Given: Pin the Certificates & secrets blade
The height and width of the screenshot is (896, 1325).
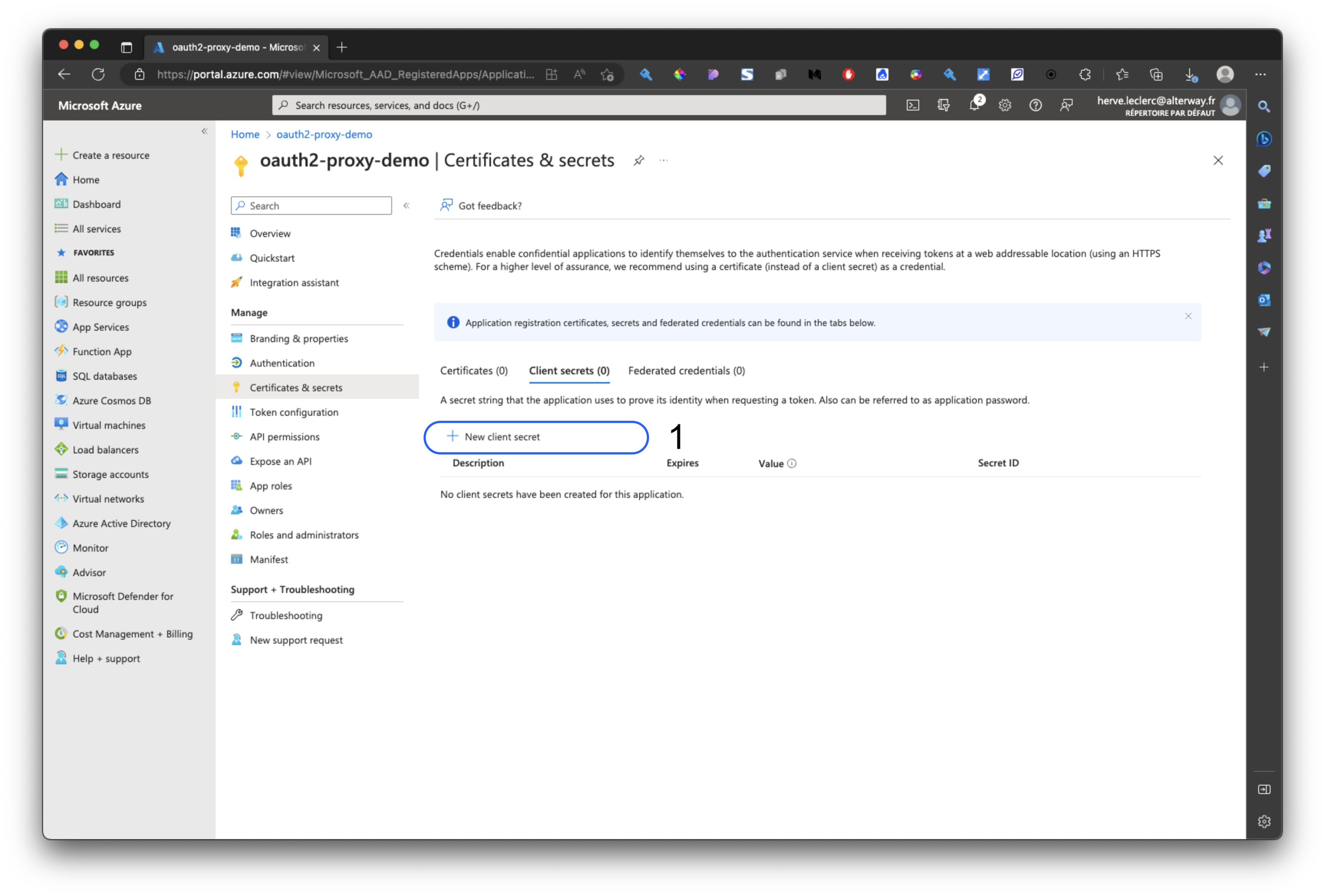Looking at the screenshot, I should pos(639,161).
